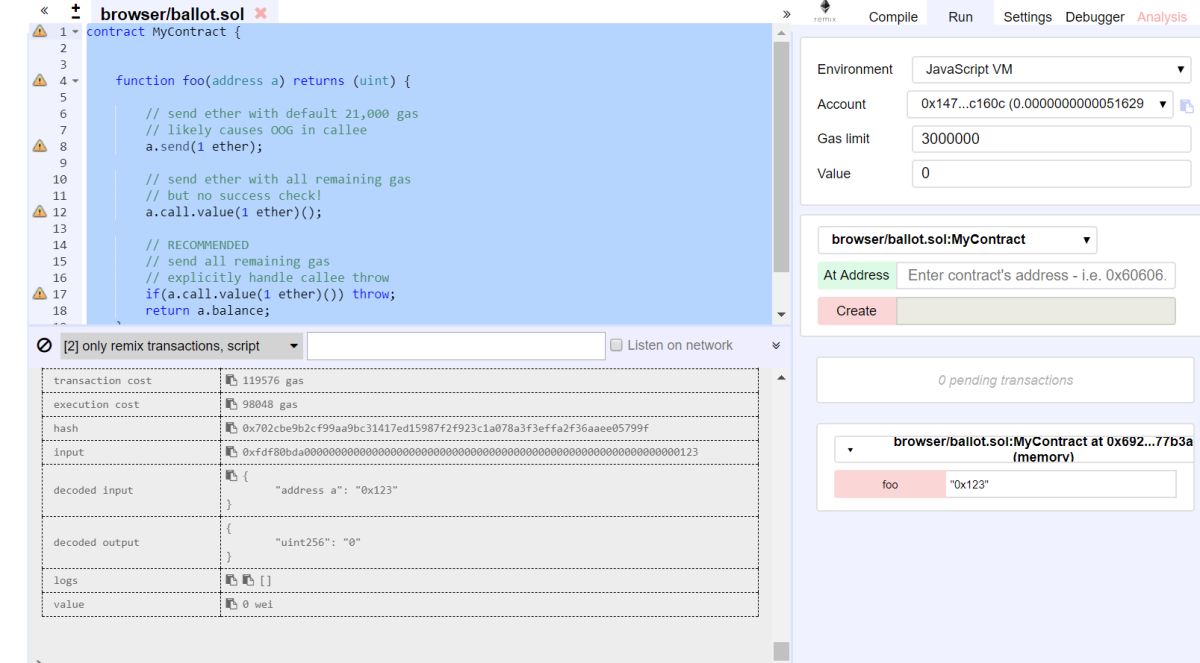Viewport: 1200px width, 663px height.
Task: Clear the terminal with the circle-slash icon
Action: [x=44, y=346]
